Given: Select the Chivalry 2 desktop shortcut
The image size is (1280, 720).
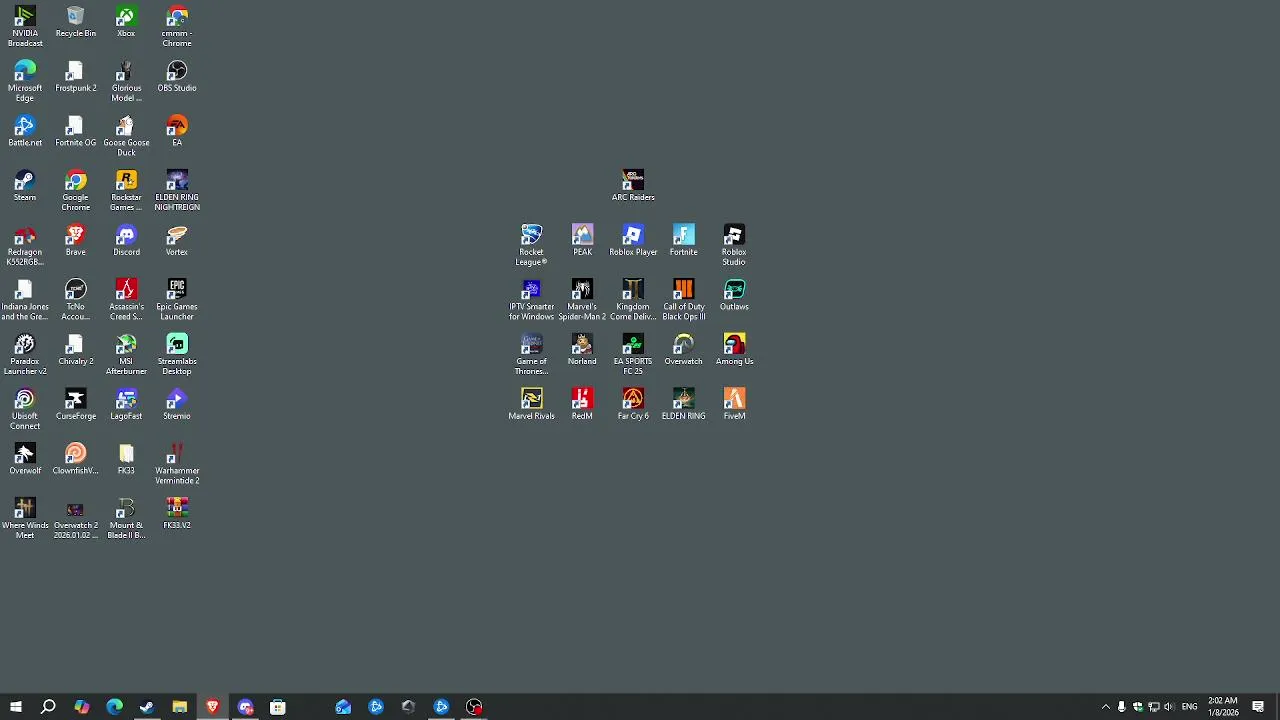Looking at the screenshot, I should [x=76, y=350].
